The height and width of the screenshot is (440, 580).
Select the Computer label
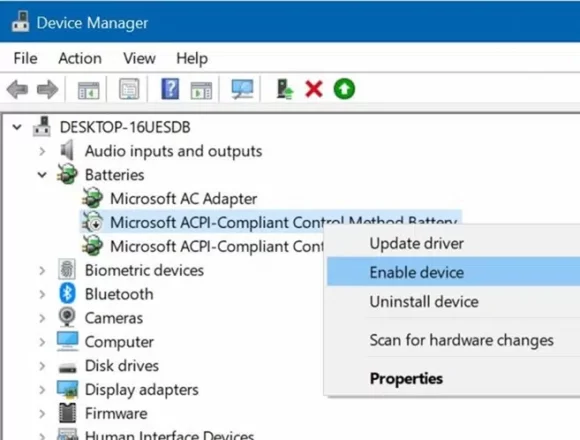click(x=119, y=342)
